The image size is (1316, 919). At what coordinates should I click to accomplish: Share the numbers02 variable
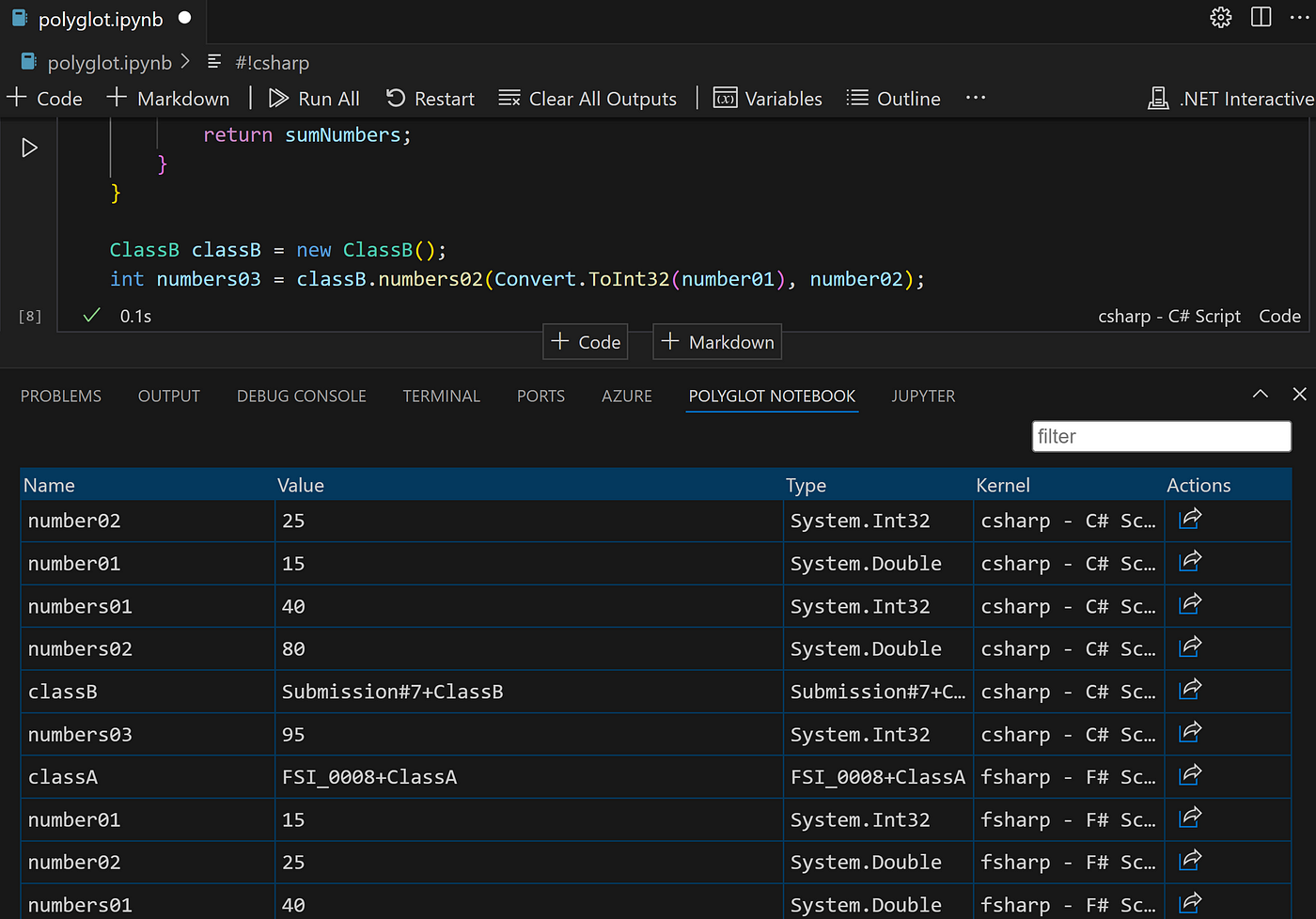1190,647
